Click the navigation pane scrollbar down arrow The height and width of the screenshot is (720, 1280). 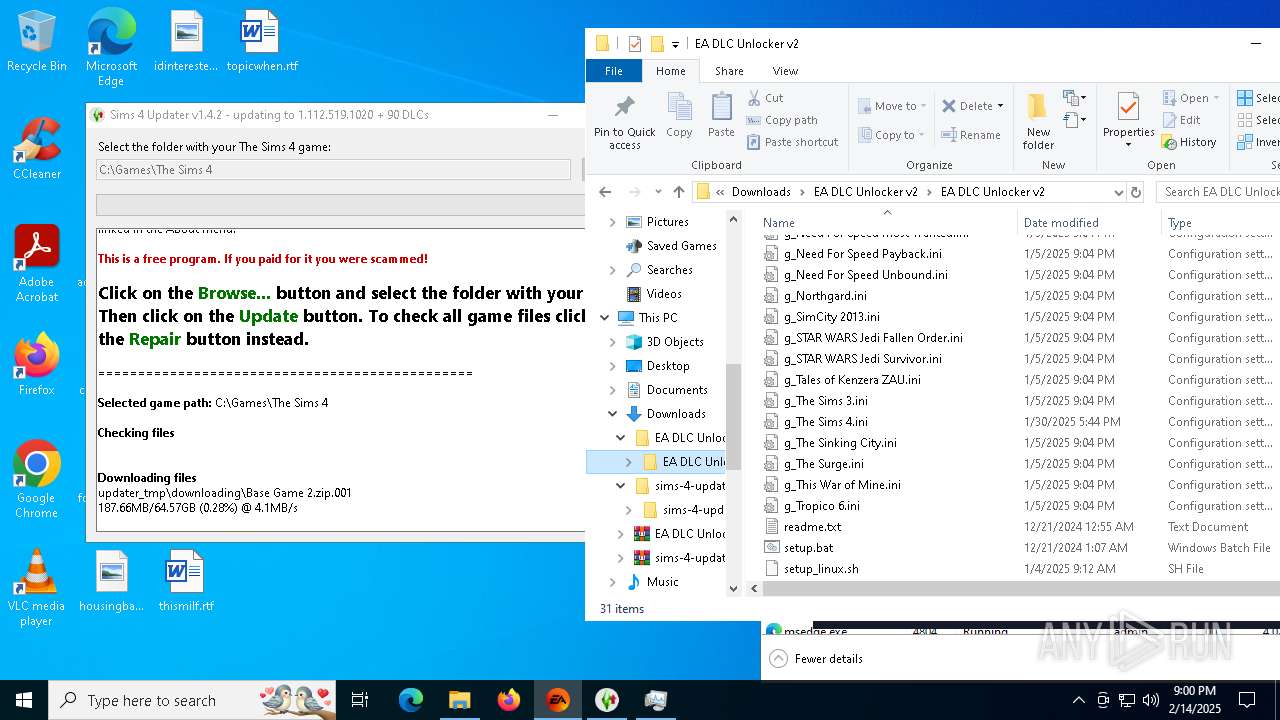point(733,589)
